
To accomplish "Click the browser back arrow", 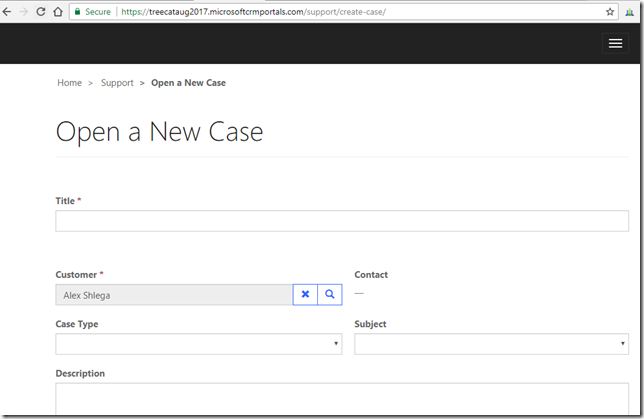I will coord(8,12).
